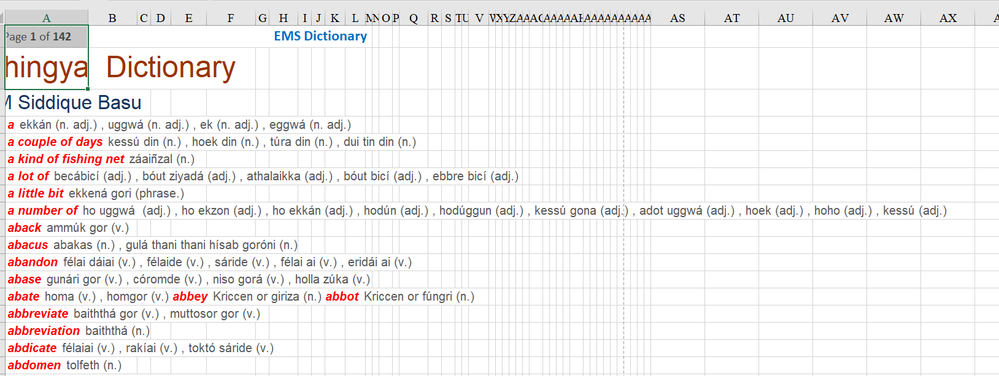Click the 'M Siddique Basu' author line
999x376 pixels.
[73, 103]
